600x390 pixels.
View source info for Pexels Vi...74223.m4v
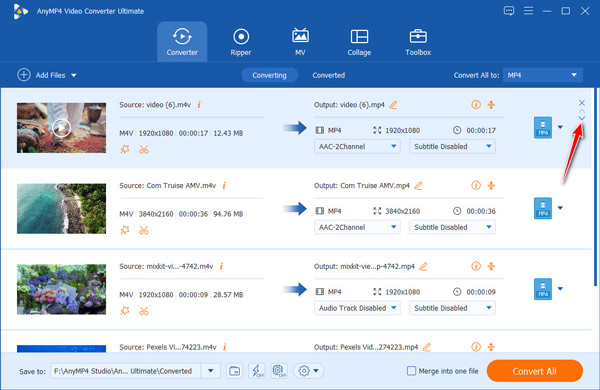tap(225, 347)
